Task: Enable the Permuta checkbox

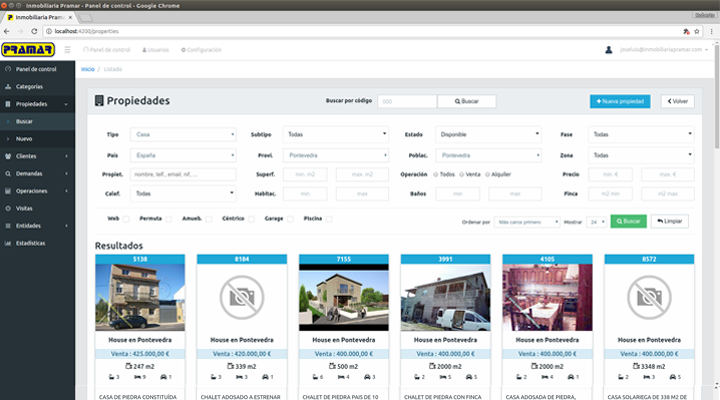Action: [169, 219]
